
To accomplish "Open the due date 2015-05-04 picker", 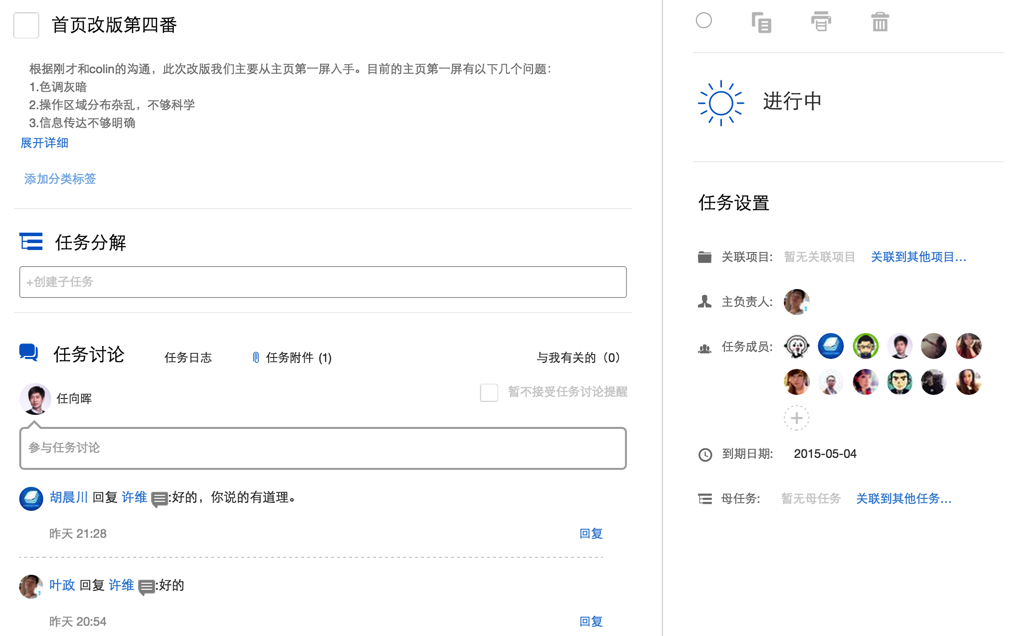I will (x=824, y=454).
